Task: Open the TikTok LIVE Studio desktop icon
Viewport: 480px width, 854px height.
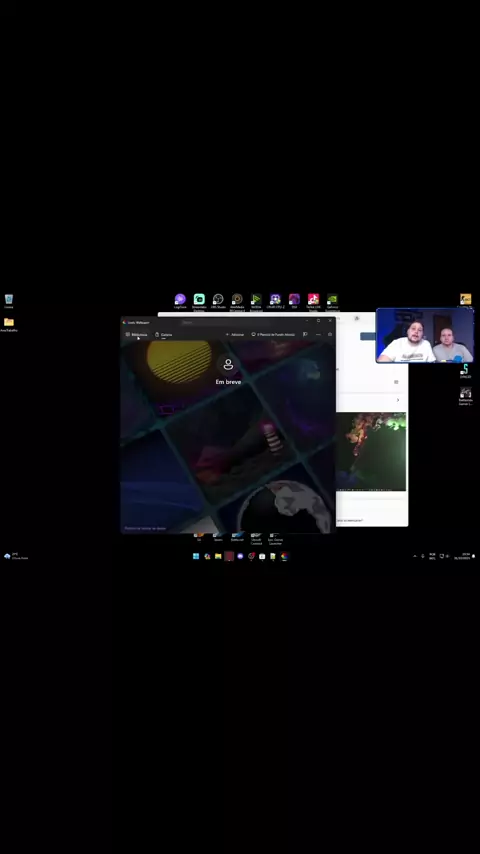Action: (313, 301)
